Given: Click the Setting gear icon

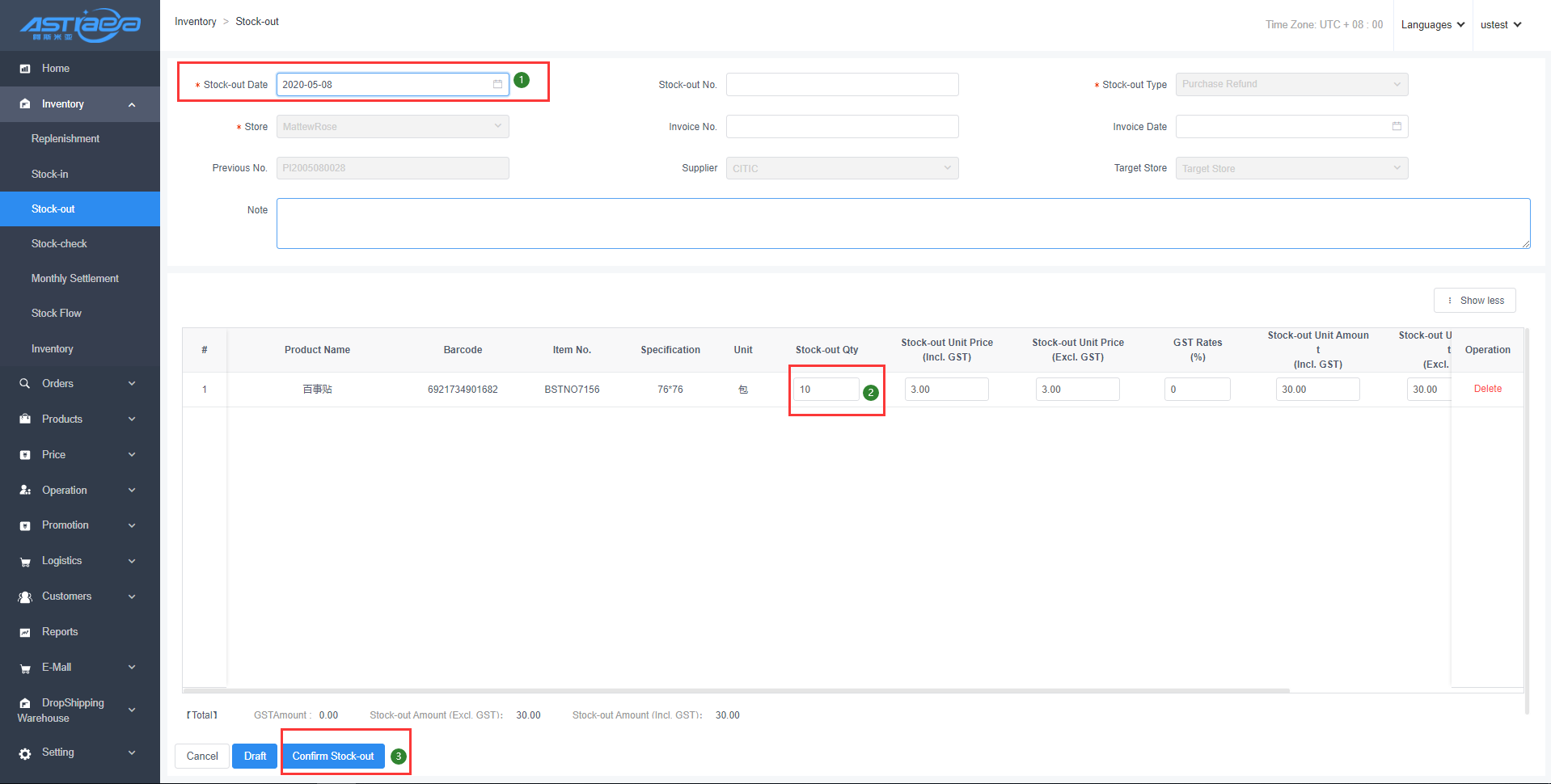Looking at the screenshot, I should pos(25,752).
